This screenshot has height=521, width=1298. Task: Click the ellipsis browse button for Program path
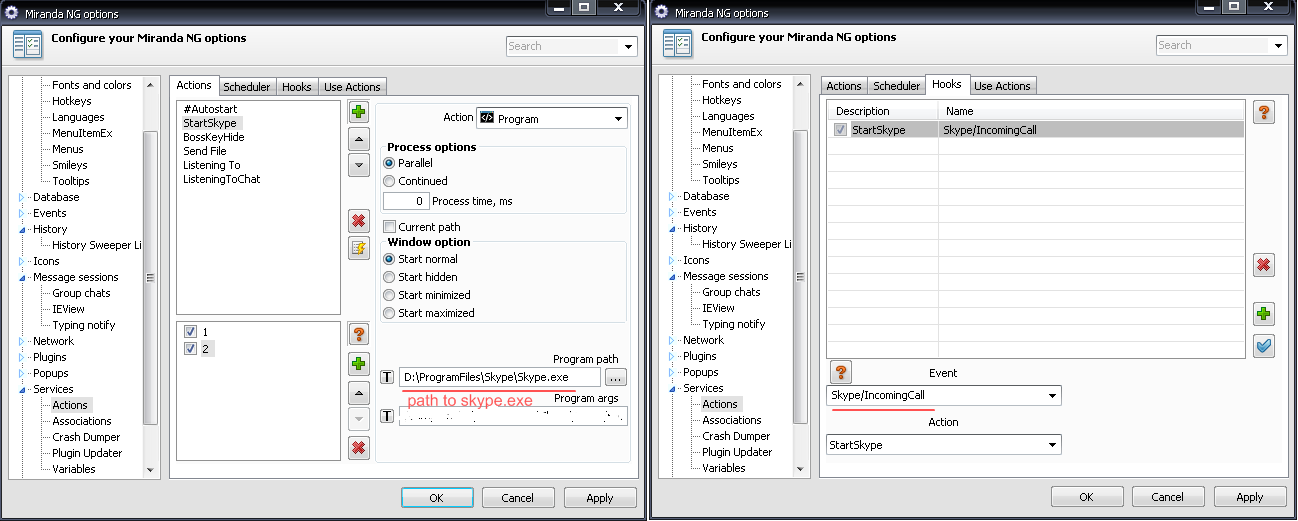pyautogui.click(x=616, y=377)
